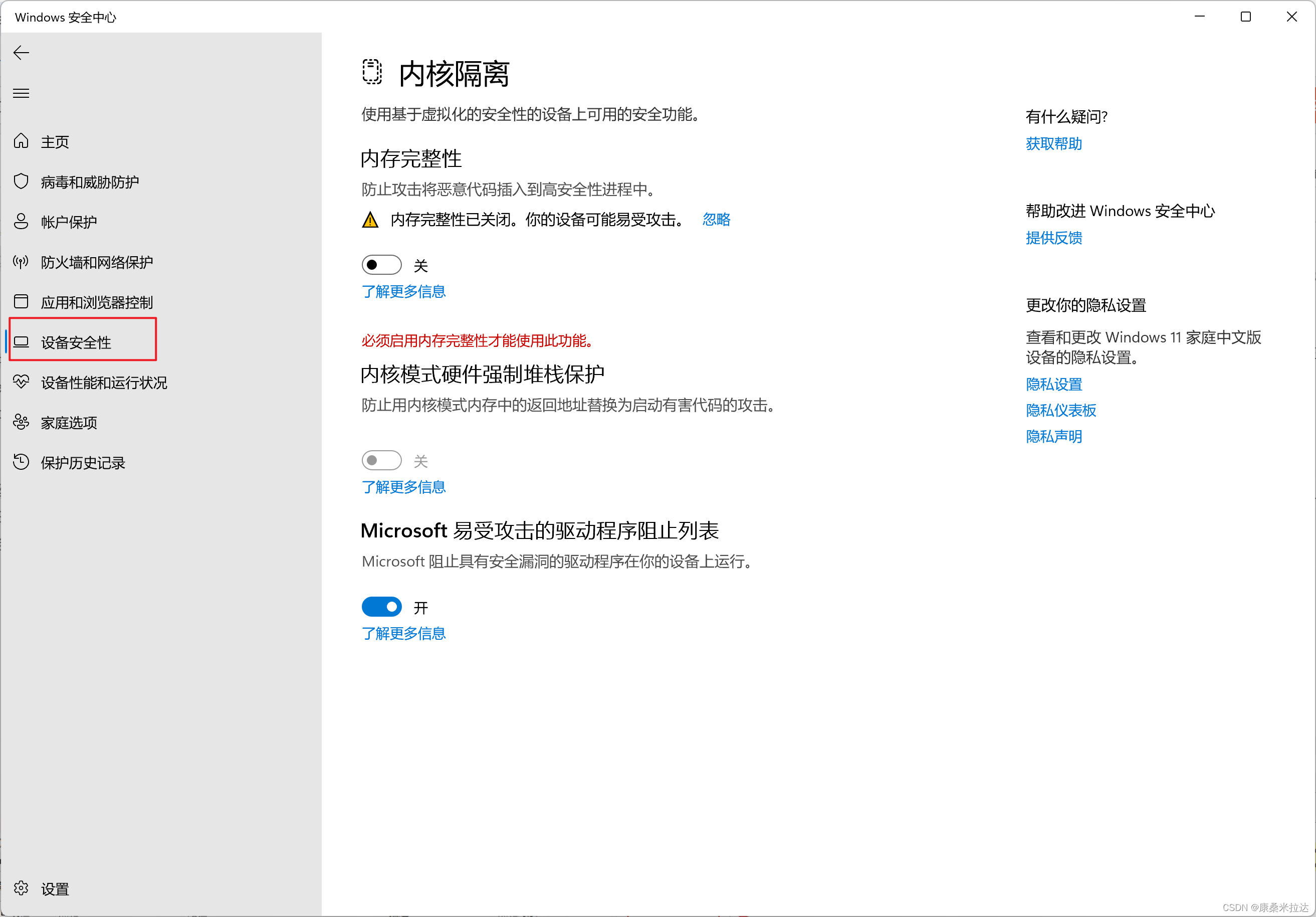Viewport: 1316px width, 917px height.
Task: Open the 隐私声明 link
Action: (1053, 437)
